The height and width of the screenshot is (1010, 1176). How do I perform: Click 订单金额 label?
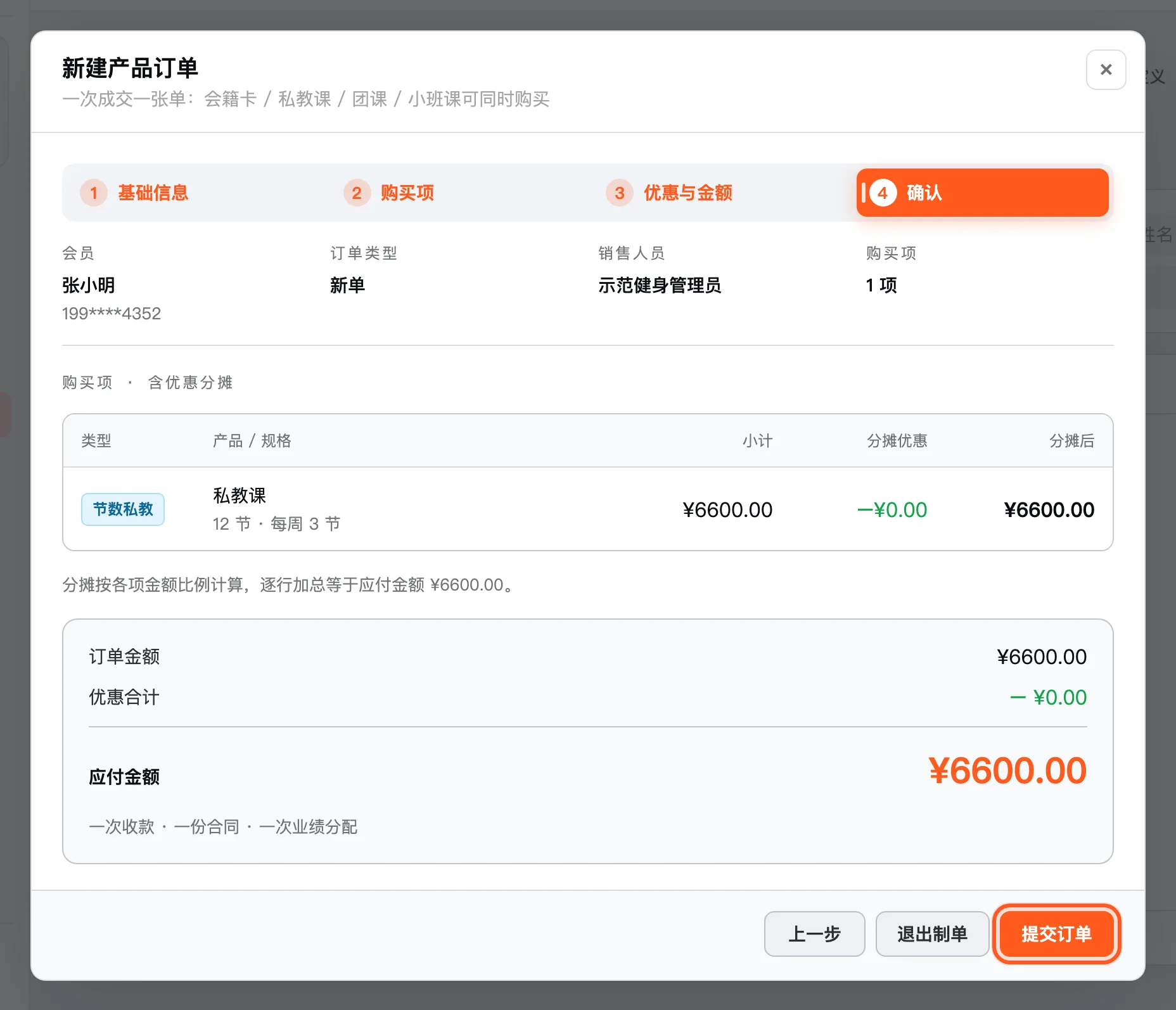pyautogui.click(x=124, y=656)
